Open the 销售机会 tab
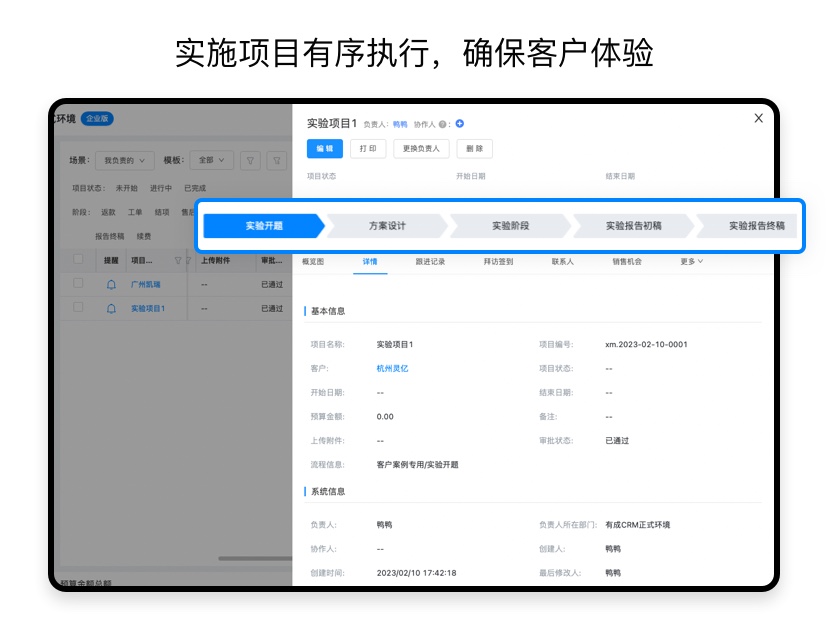 tap(627, 261)
